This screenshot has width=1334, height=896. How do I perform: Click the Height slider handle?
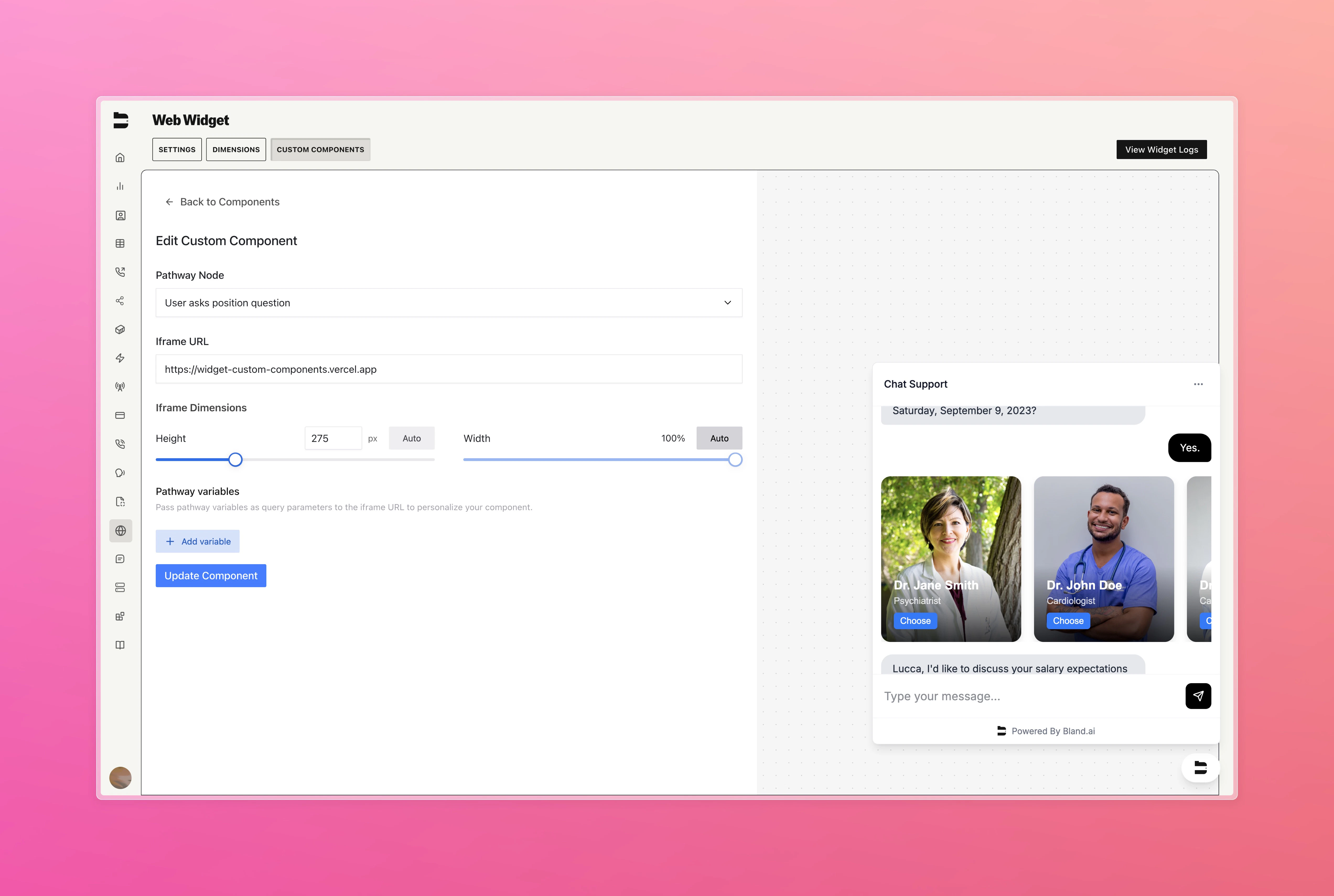(x=235, y=460)
